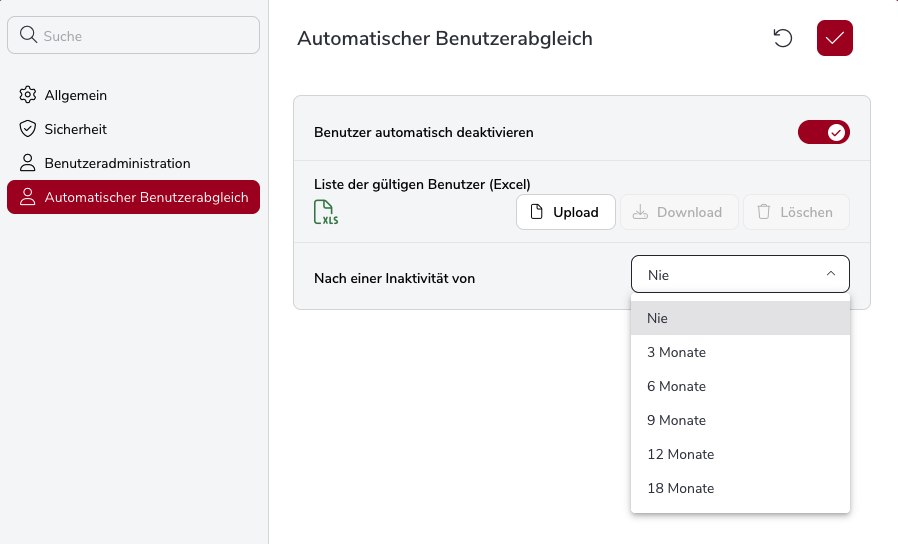898x544 pixels.
Task: Click the Löschen button
Action: [x=796, y=212]
